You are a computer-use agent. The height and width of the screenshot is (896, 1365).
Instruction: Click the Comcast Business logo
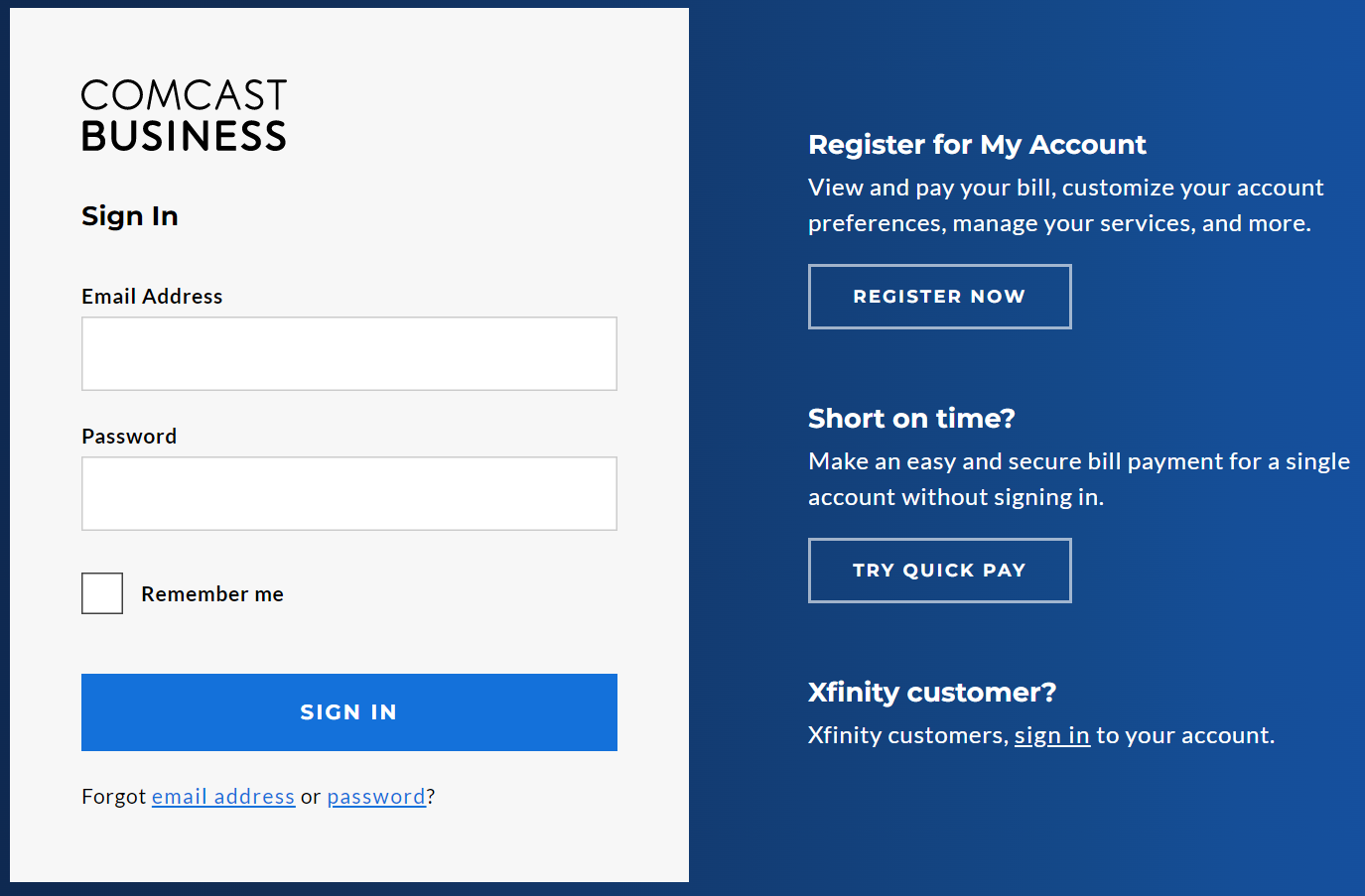point(184,114)
